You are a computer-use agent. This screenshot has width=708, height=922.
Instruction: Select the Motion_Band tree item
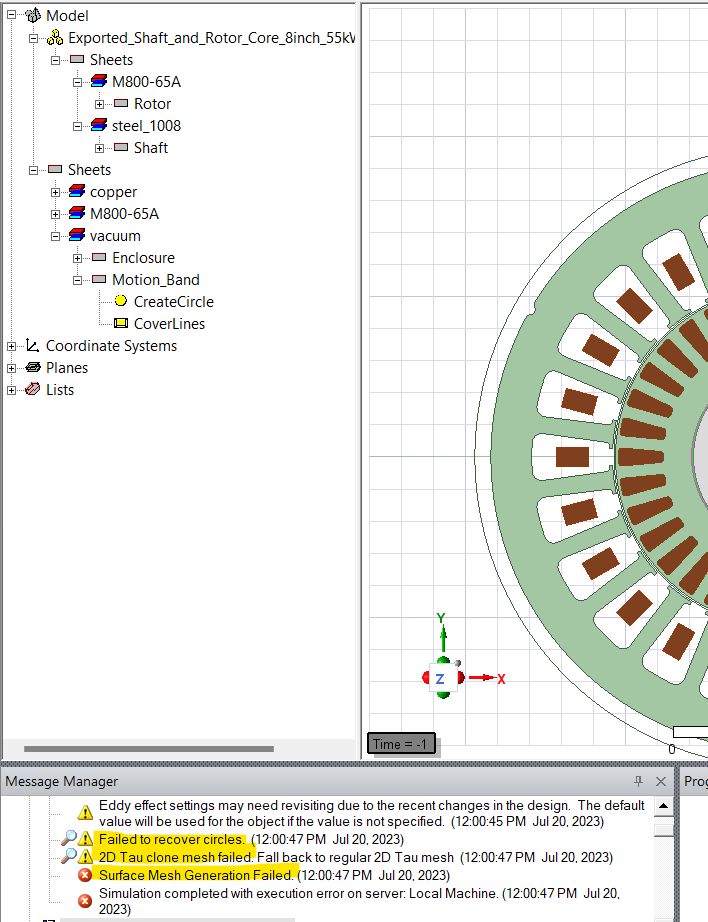pos(156,279)
